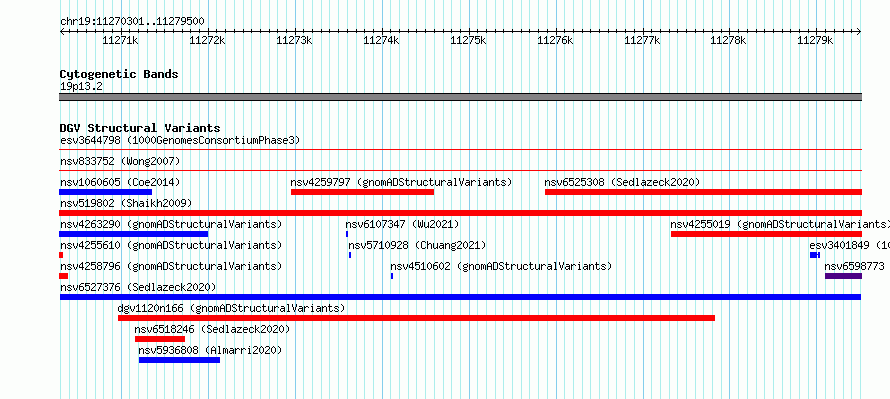Click the long red nsv519802 bar
The image size is (890, 399).
coord(461,213)
